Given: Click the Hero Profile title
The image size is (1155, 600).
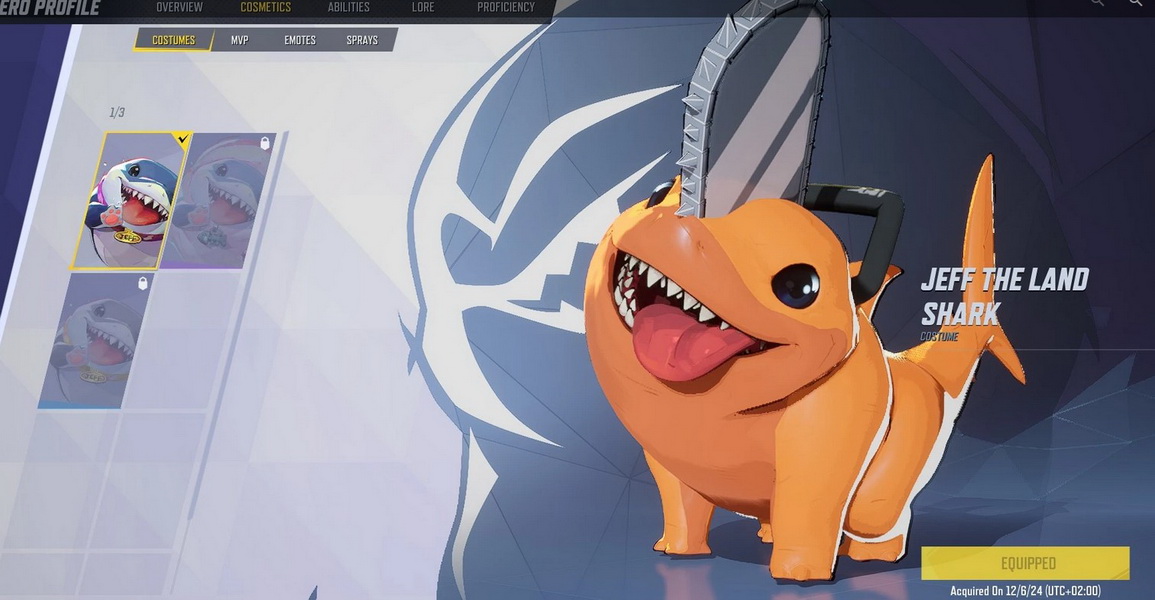Looking at the screenshot, I should (50, 8).
